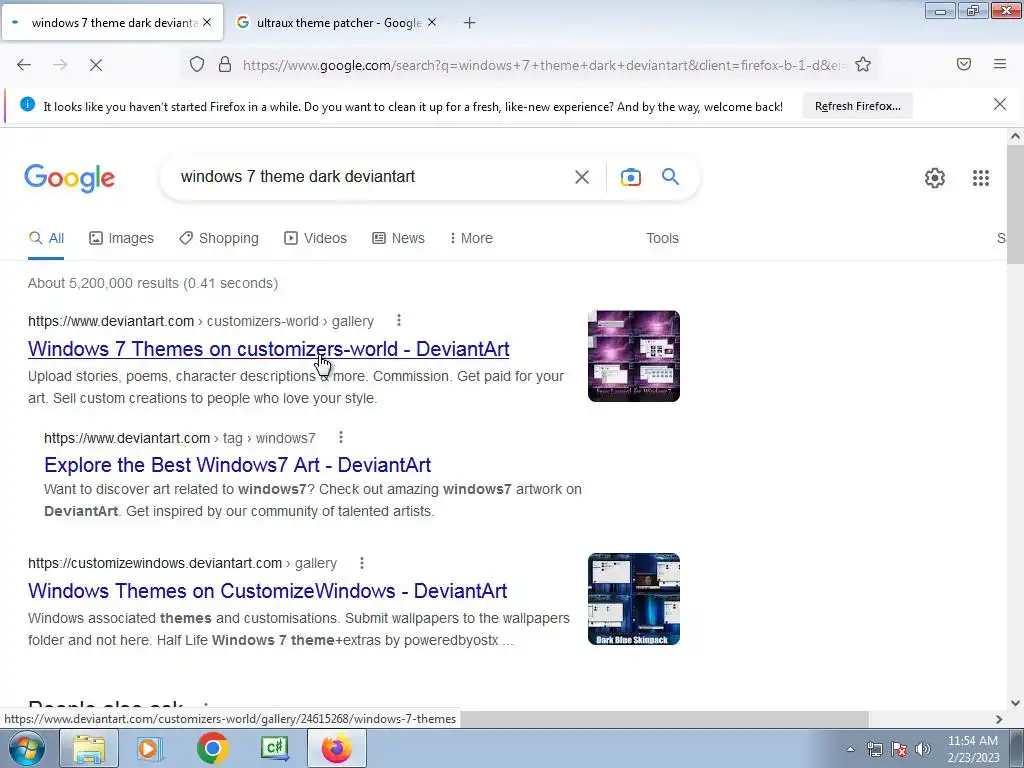Go to Google home via the logo
Viewport: 1024px width, 768px height.
coord(70,178)
